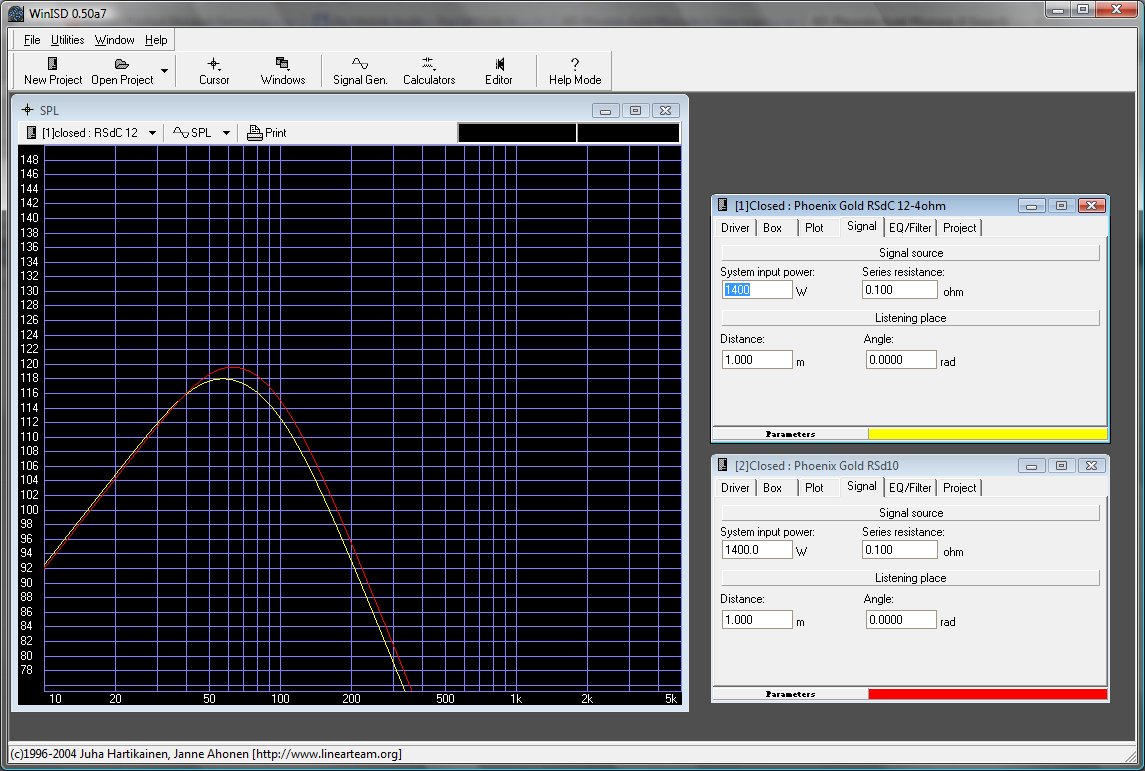
Task: Switch to Driver tab in RSd10 window
Action: pos(735,488)
